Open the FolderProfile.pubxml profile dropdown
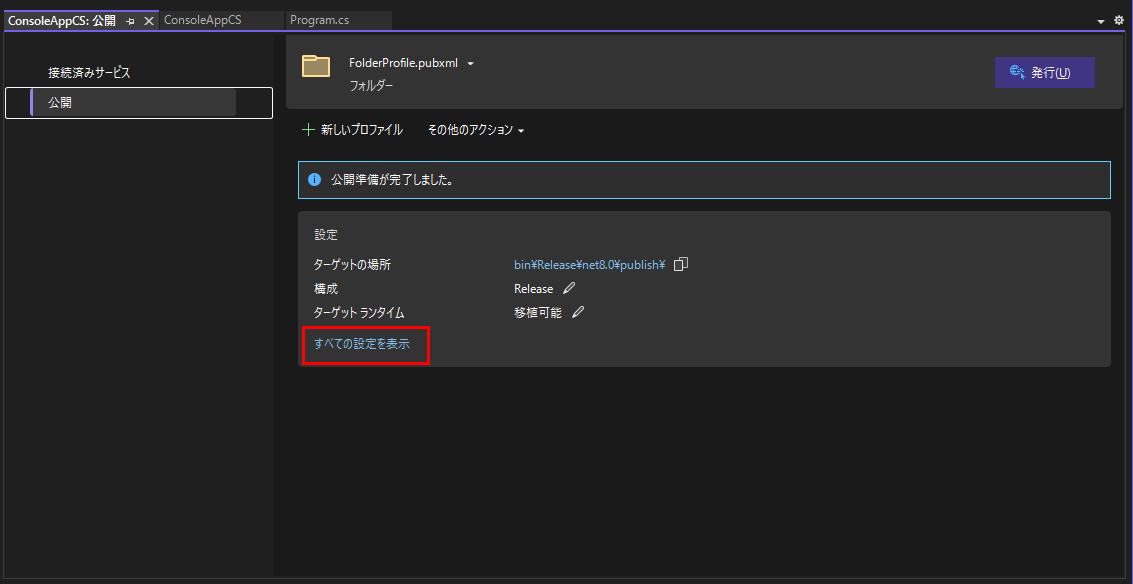Viewport: 1133px width, 584px height. click(470, 62)
